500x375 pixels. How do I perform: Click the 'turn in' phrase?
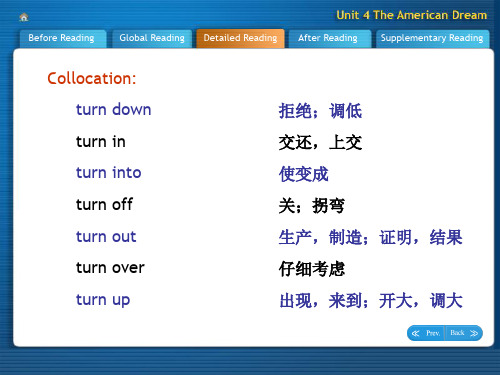pos(101,141)
